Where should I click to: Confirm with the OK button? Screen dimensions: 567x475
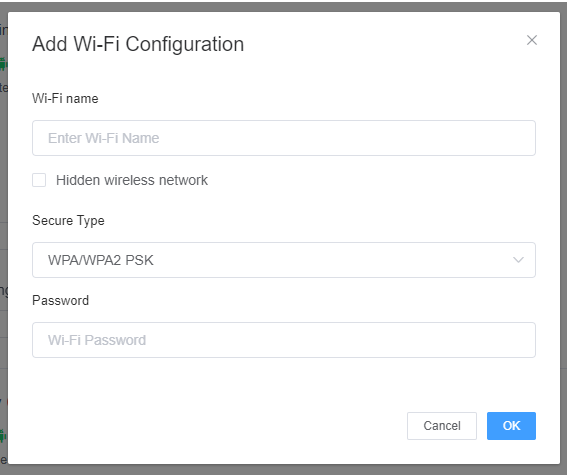pyautogui.click(x=511, y=426)
